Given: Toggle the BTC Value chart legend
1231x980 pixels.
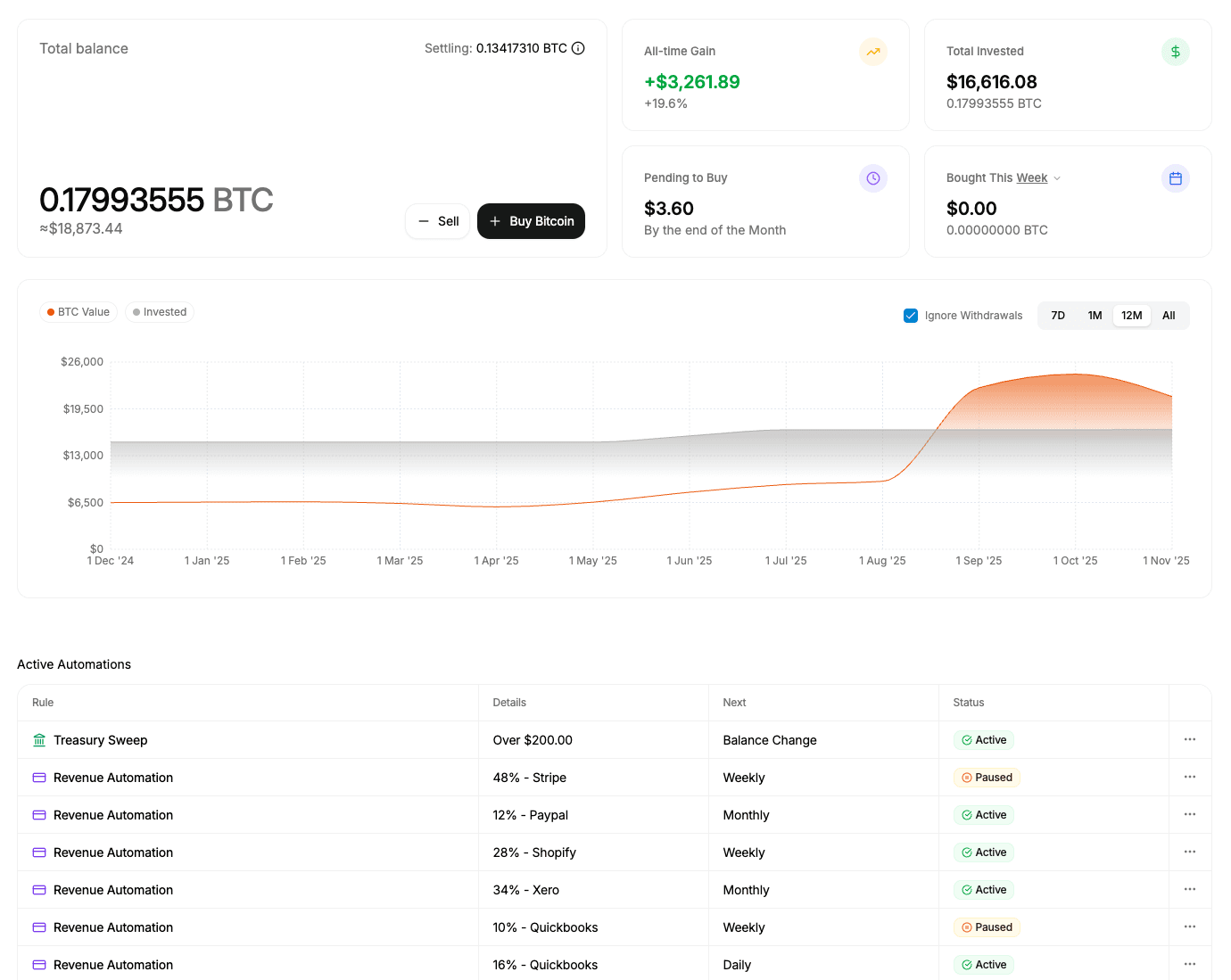Looking at the screenshot, I should click(x=78, y=312).
